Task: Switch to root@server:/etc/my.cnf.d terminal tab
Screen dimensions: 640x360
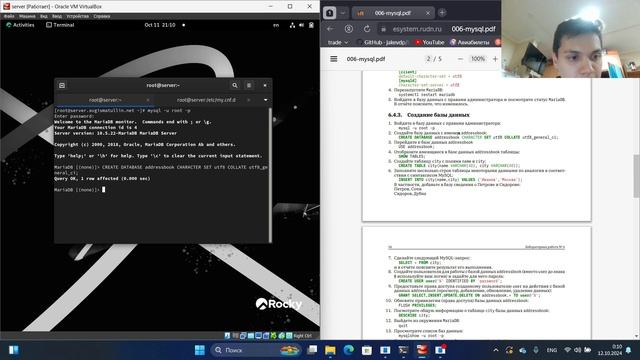Action: tap(206, 100)
